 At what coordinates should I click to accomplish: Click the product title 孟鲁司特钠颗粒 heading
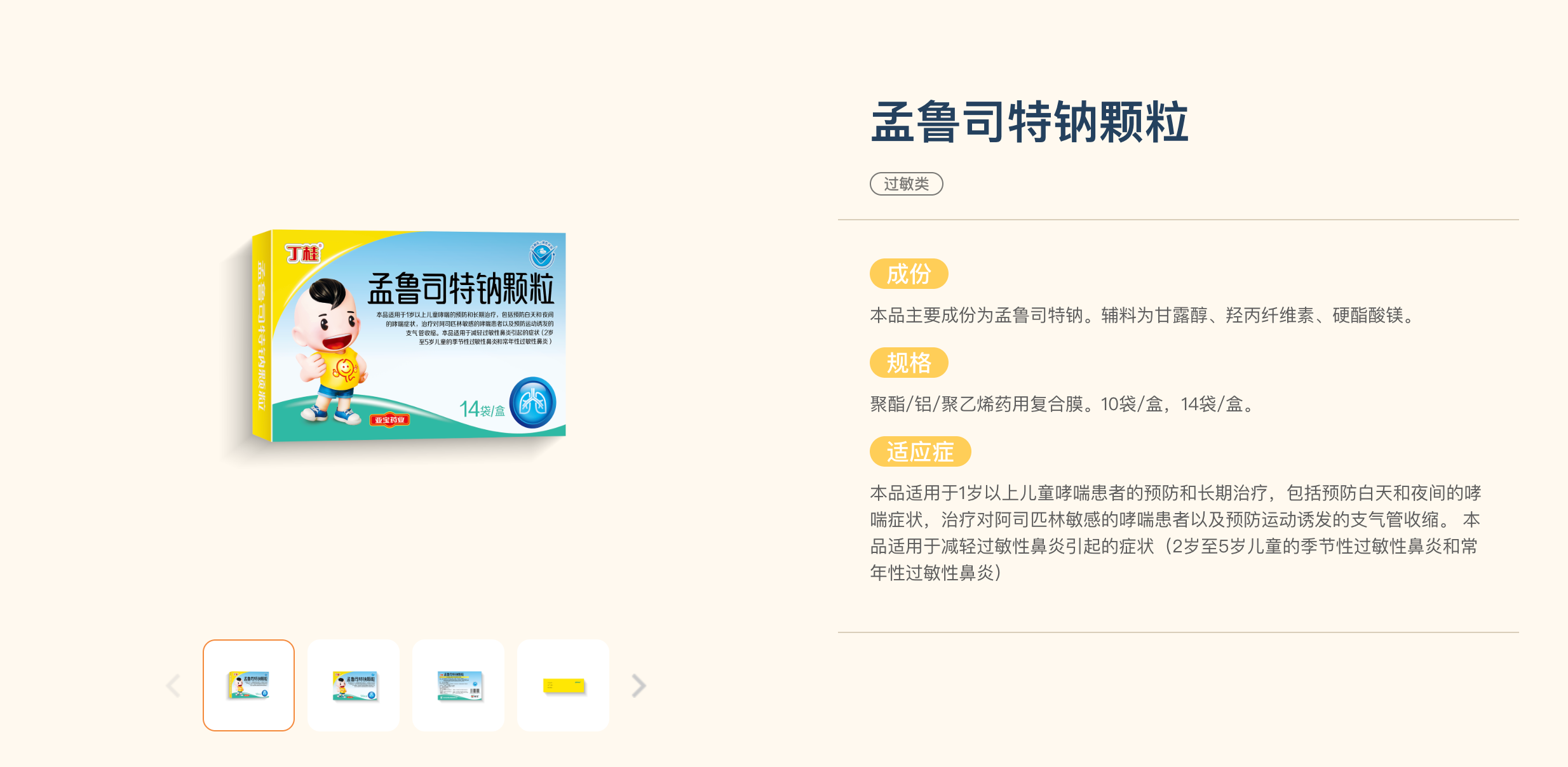(x=1029, y=122)
